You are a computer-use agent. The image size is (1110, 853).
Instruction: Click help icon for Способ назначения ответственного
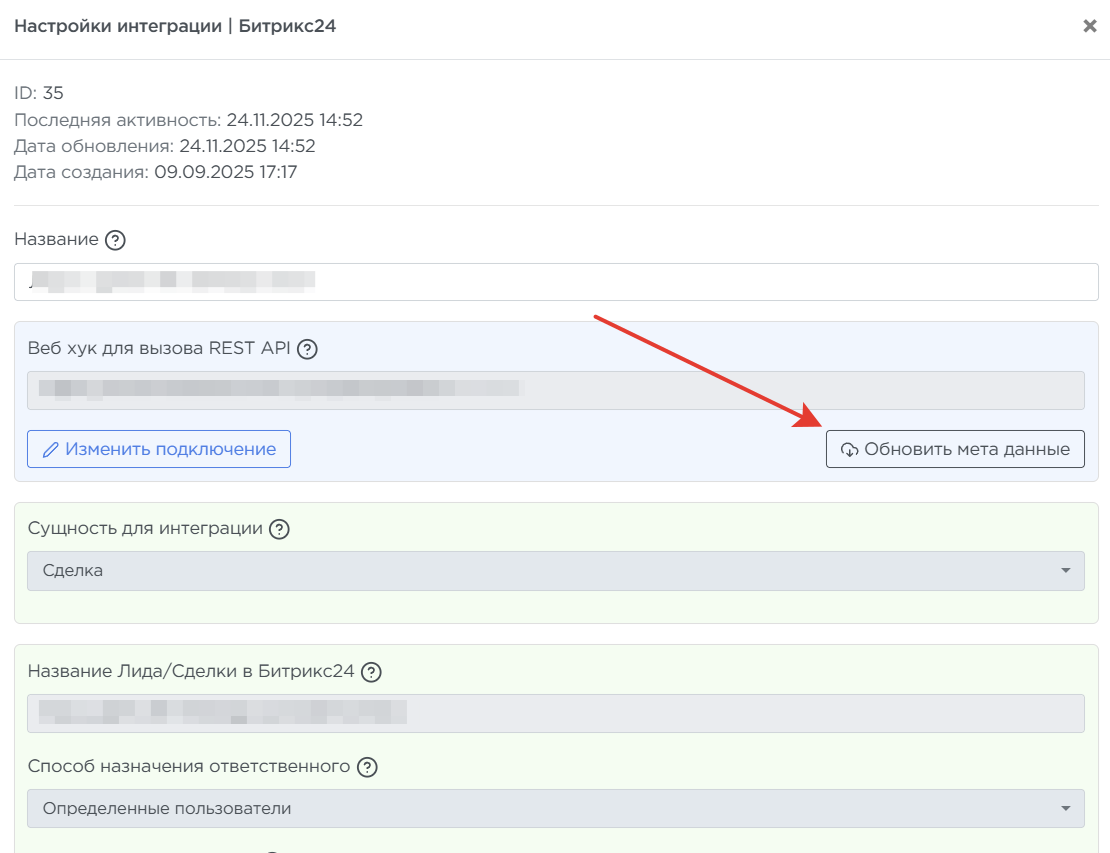click(367, 767)
